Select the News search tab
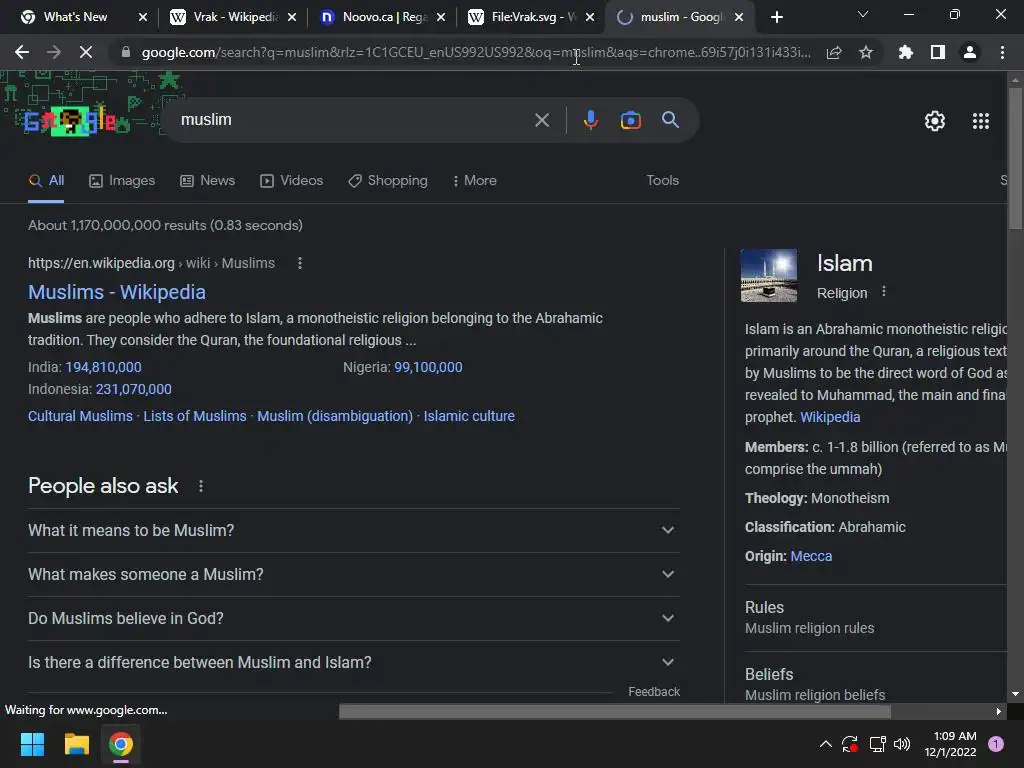The width and height of the screenshot is (1024, 768). (x=208, y=181)
